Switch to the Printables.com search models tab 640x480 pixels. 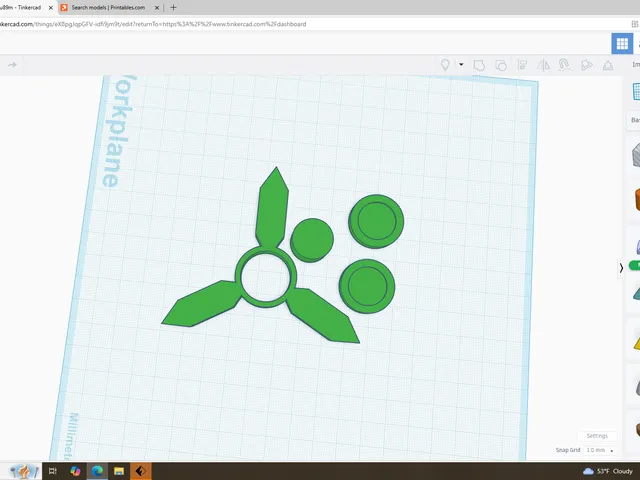pyautogui.click(x=110, y=7)
